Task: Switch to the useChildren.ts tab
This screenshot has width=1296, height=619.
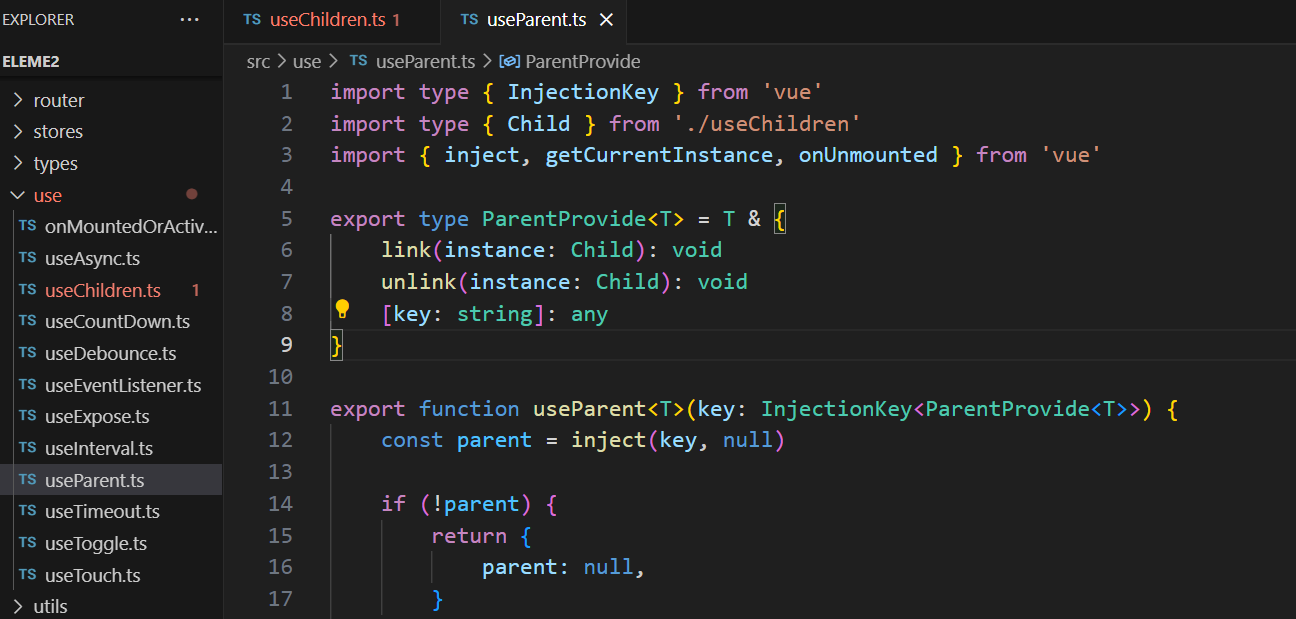Action: pyautogui.click(x=328, y=20)
